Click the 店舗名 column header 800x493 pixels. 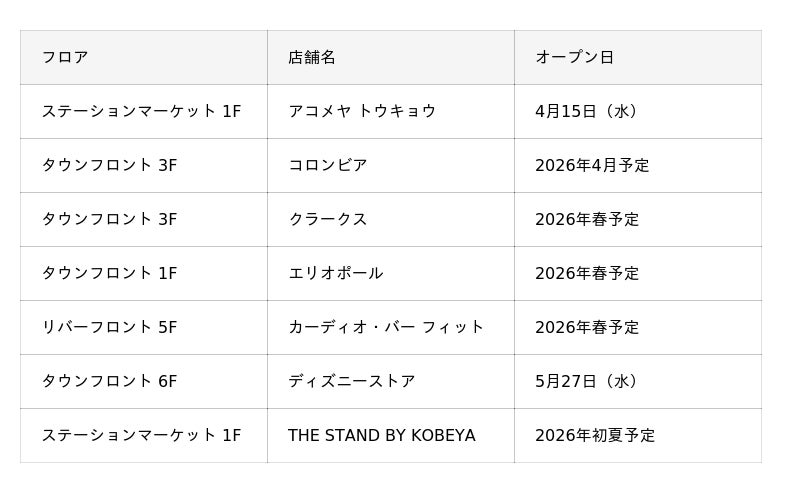click(312, 58)
